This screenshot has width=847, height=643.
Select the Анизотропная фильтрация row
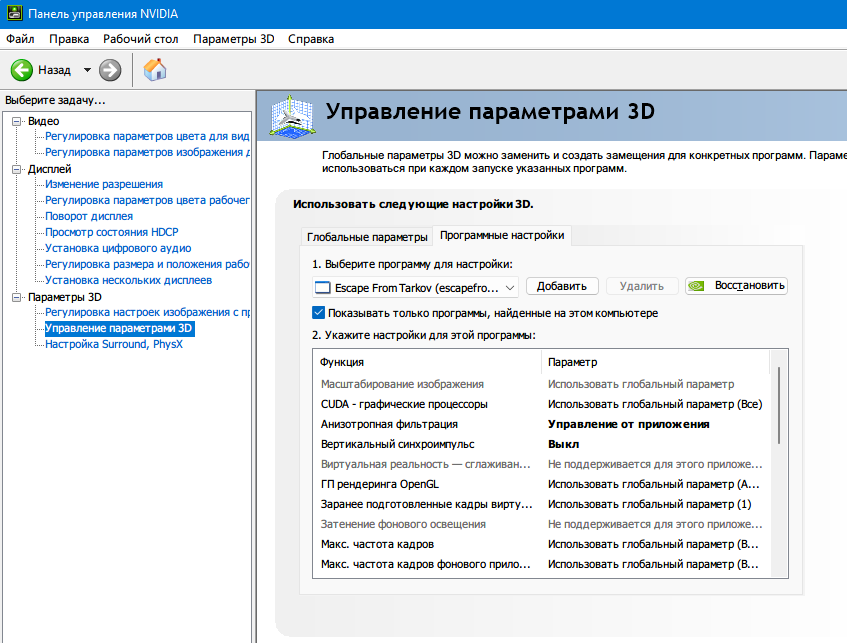pos(541,424)
